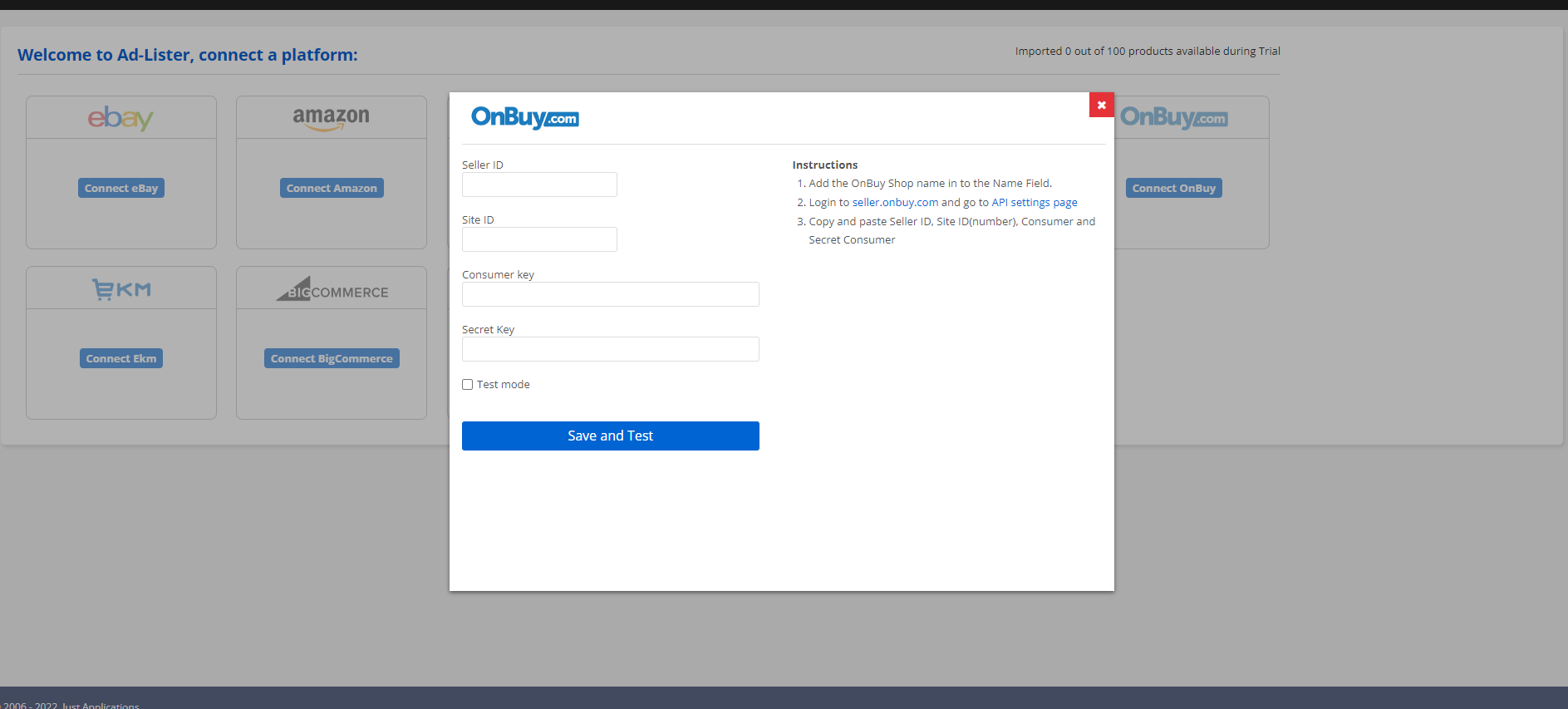
Task: Click the EKM cart logo
Action: [121, 289]
